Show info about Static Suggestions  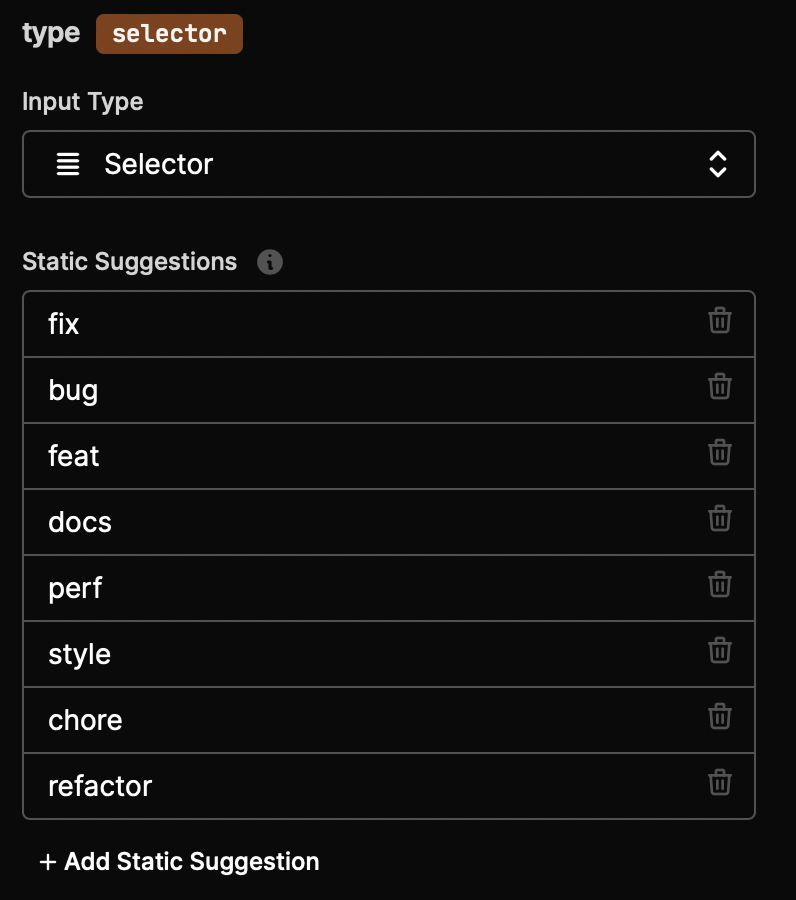(x=270, y=262)
